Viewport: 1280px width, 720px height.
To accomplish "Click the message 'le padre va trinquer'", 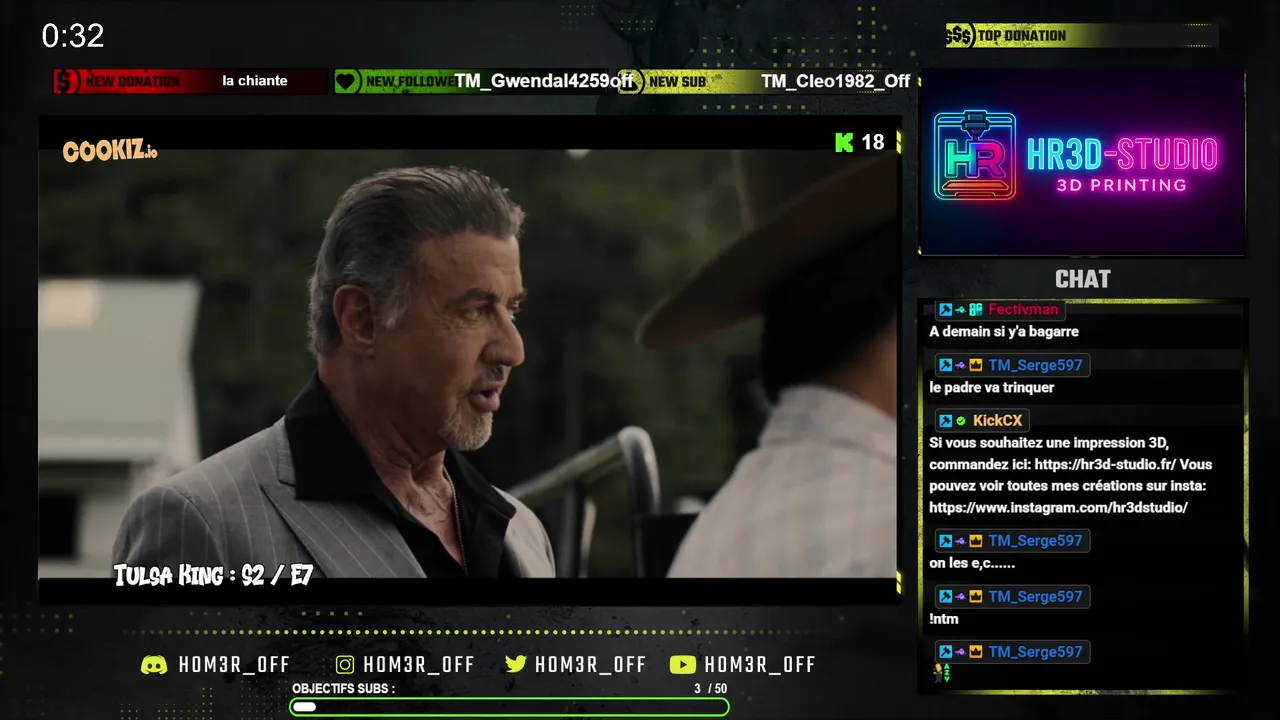I will [x=992, y=387].
